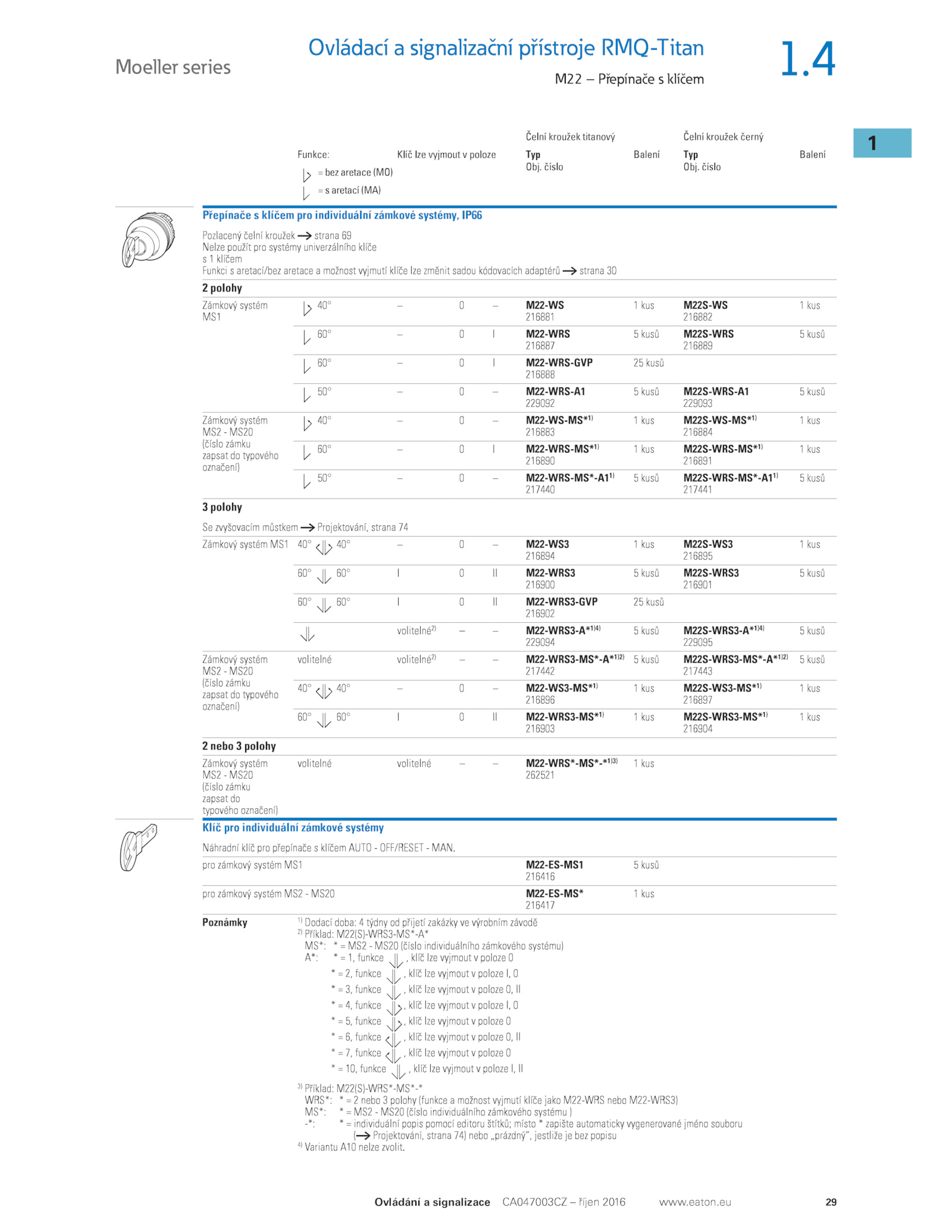Select order number 216888
The width and height of the screenshot is (952, 1232).
(x=540, y=375)
